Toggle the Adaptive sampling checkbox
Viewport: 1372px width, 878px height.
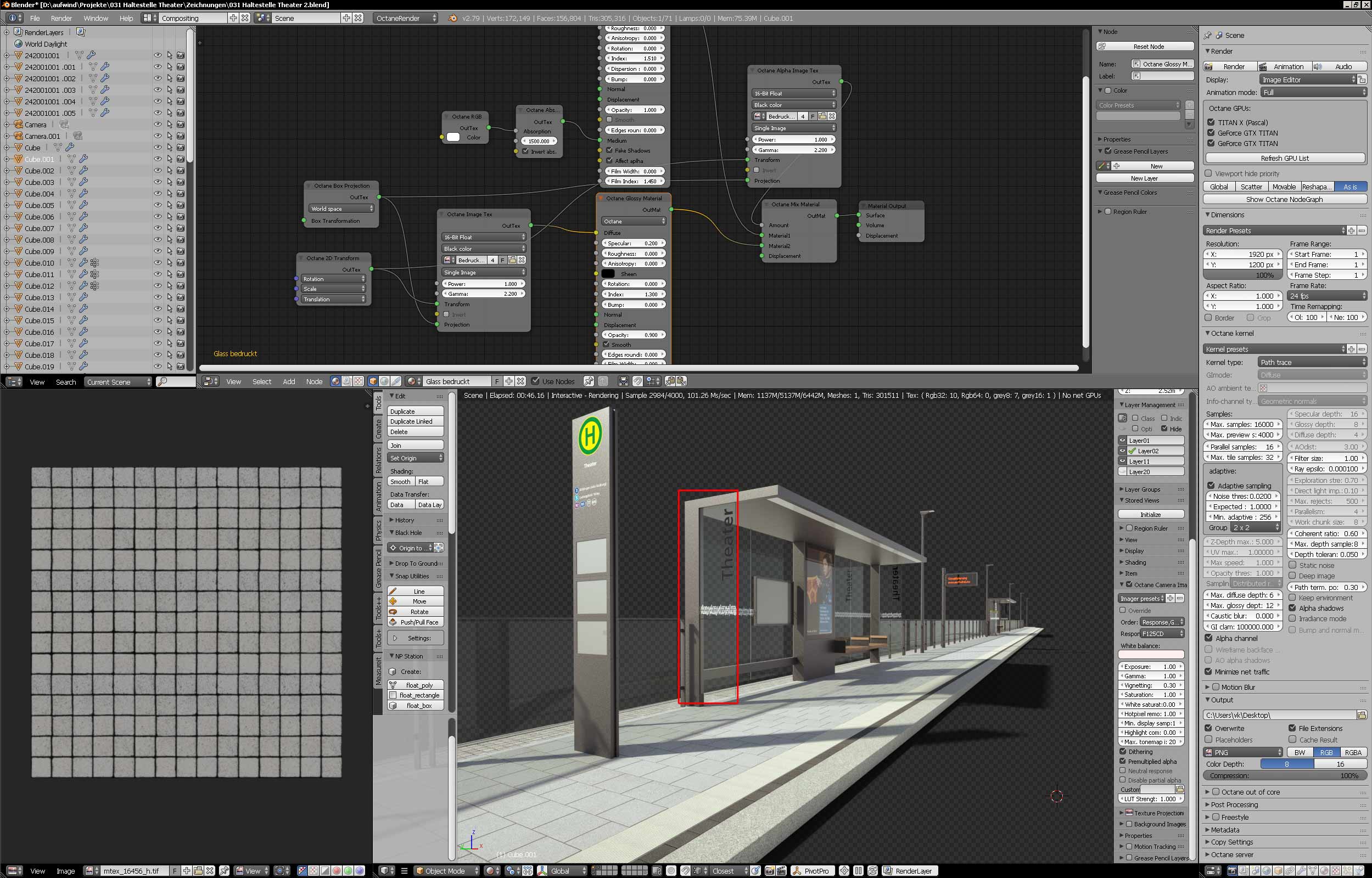click(x=1211, y=486)
